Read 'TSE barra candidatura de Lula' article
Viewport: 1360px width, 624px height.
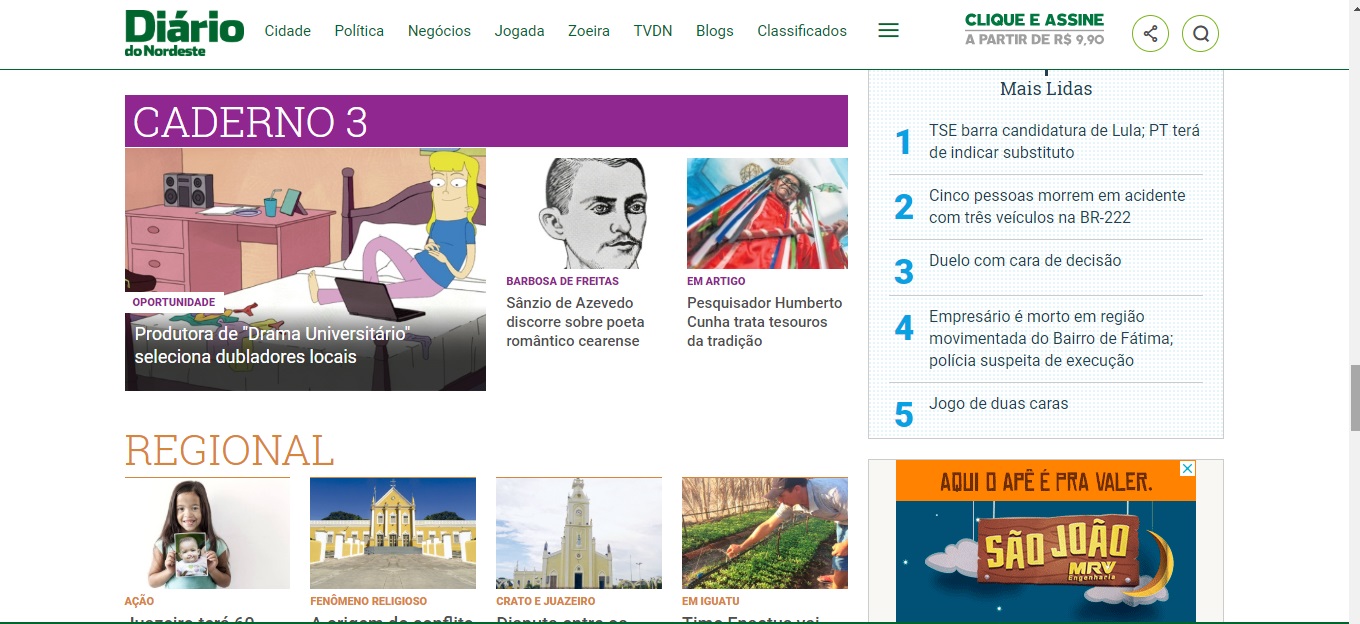click(x=1063, y=141)
